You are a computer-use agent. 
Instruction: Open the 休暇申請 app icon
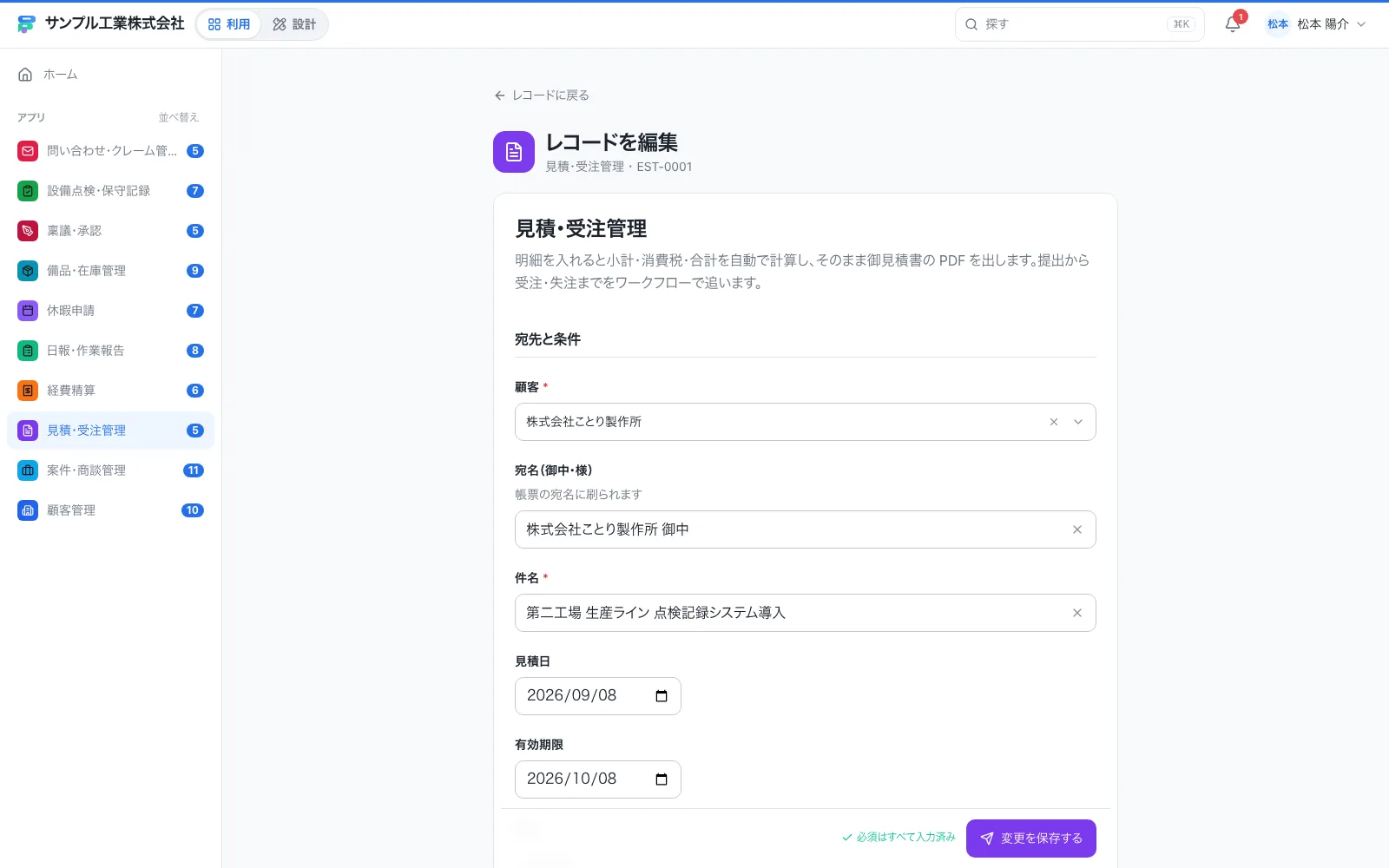(28, 311)
